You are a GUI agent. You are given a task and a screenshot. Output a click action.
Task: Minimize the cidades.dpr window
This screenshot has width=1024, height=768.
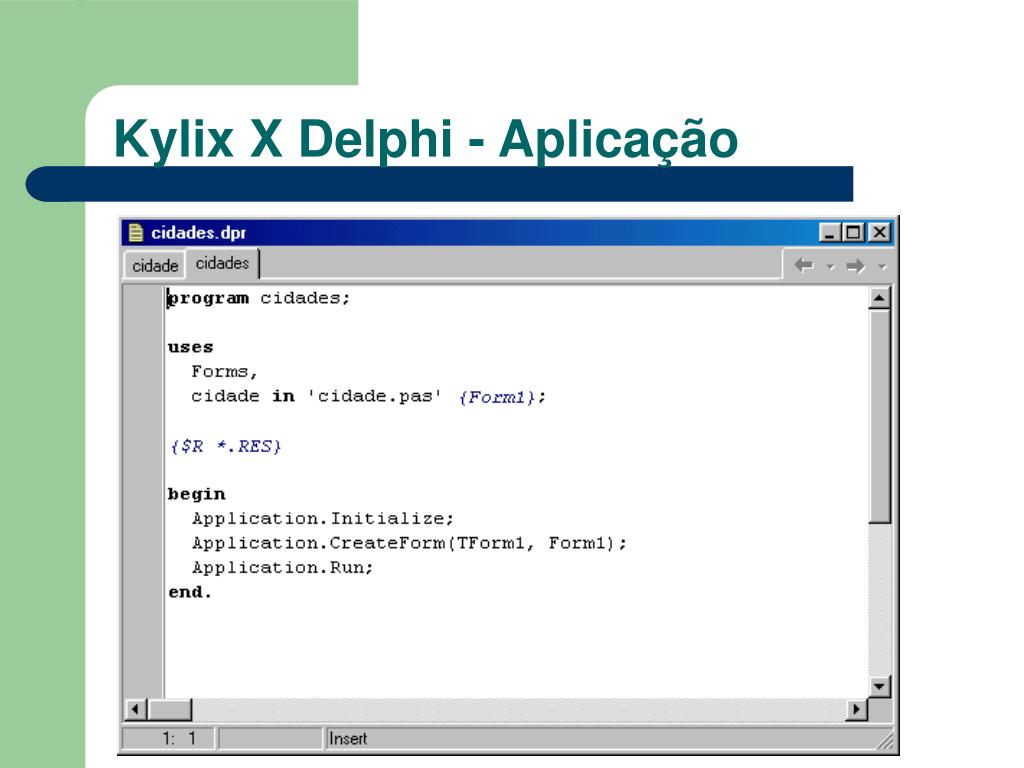click(x=829, y=232)
